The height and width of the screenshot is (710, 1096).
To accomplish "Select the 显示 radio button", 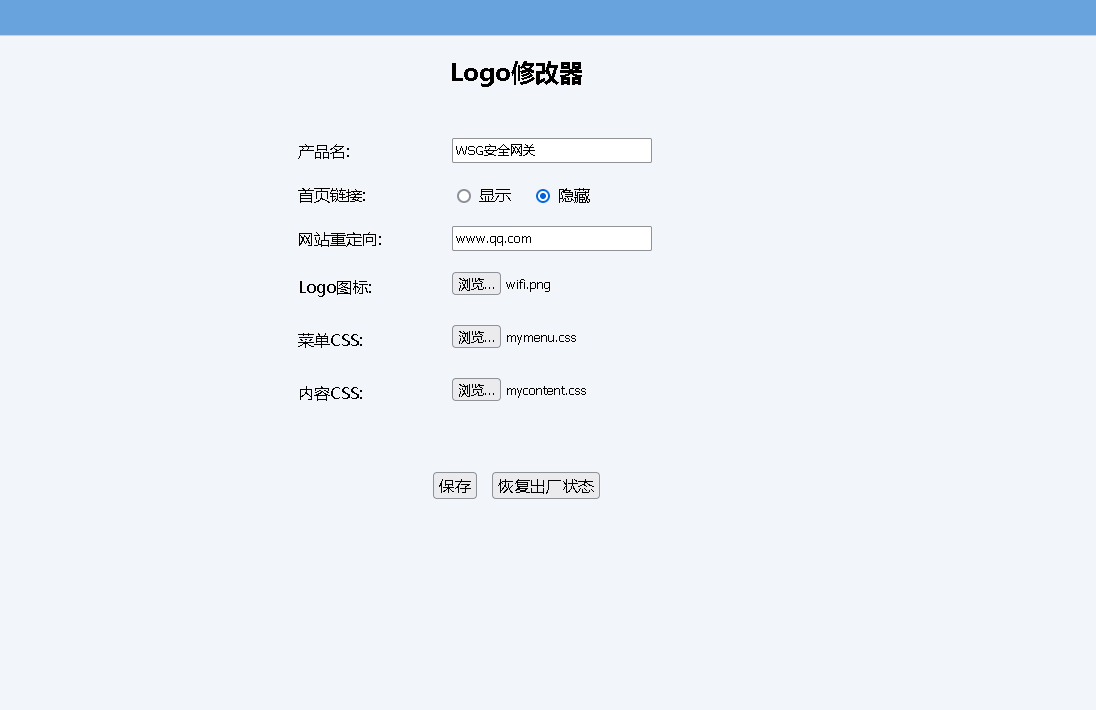I will click(x=464, y=196).
